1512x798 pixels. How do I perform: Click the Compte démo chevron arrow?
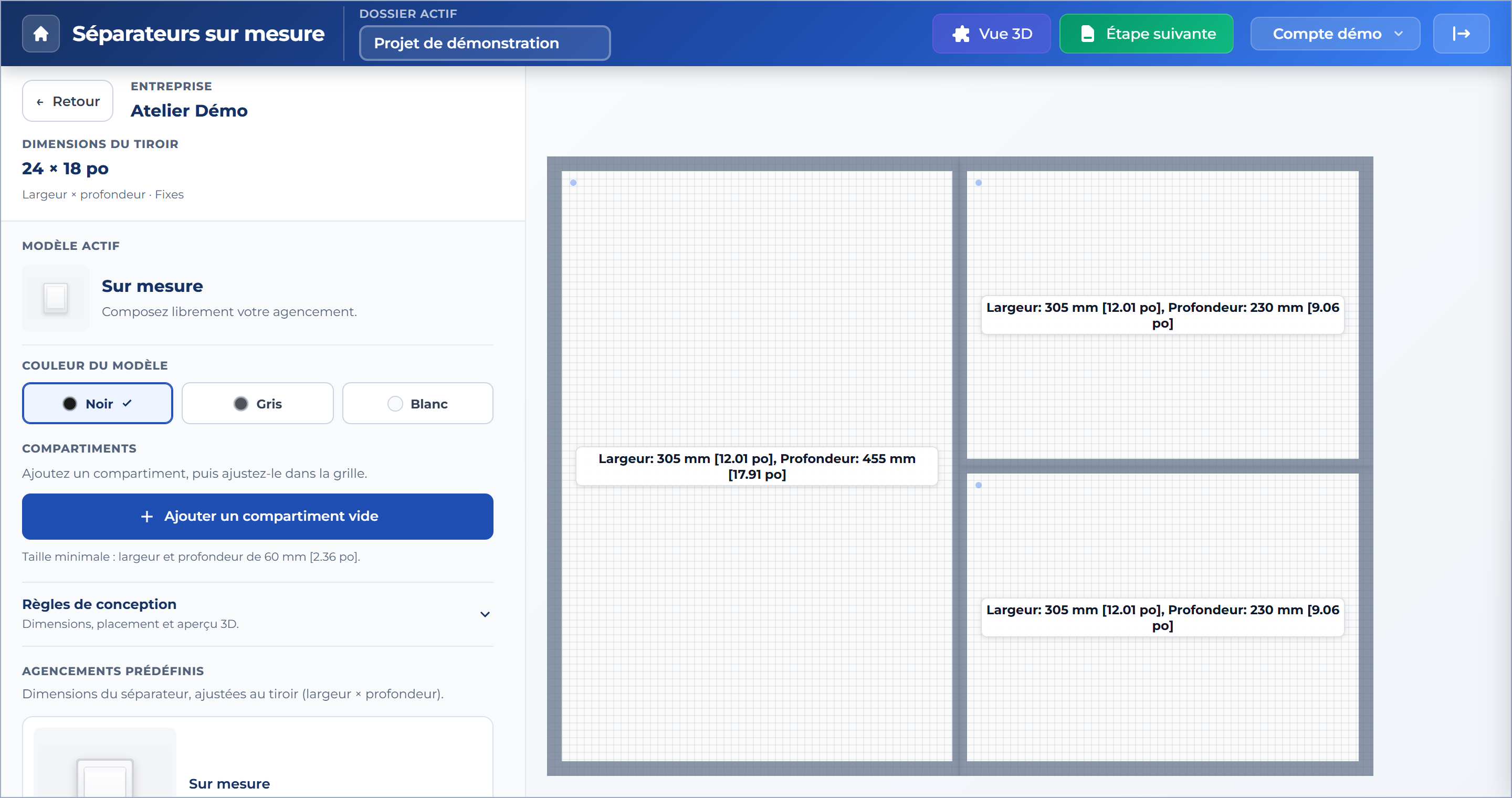(x=1399, y=34)
